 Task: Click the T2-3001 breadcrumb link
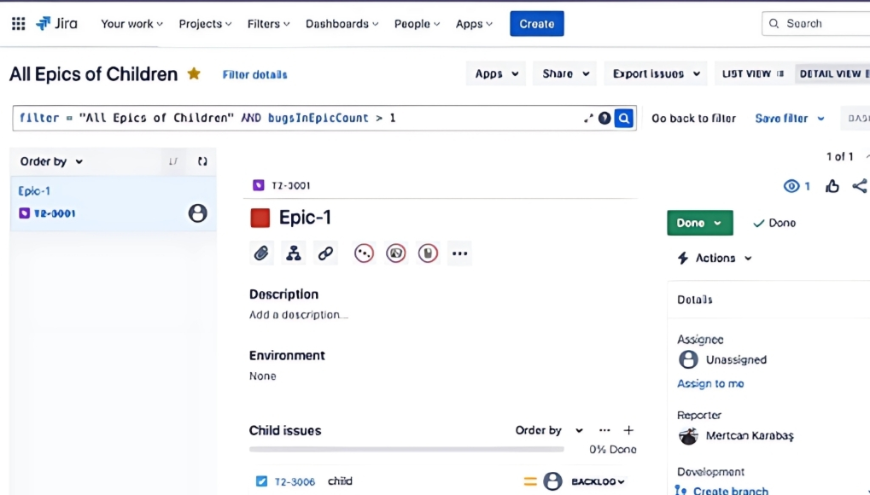click(291, 185)
